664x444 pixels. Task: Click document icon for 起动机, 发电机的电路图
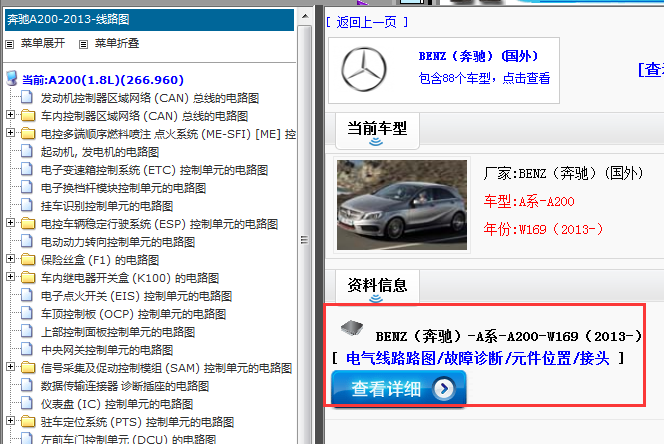point(27,151)
